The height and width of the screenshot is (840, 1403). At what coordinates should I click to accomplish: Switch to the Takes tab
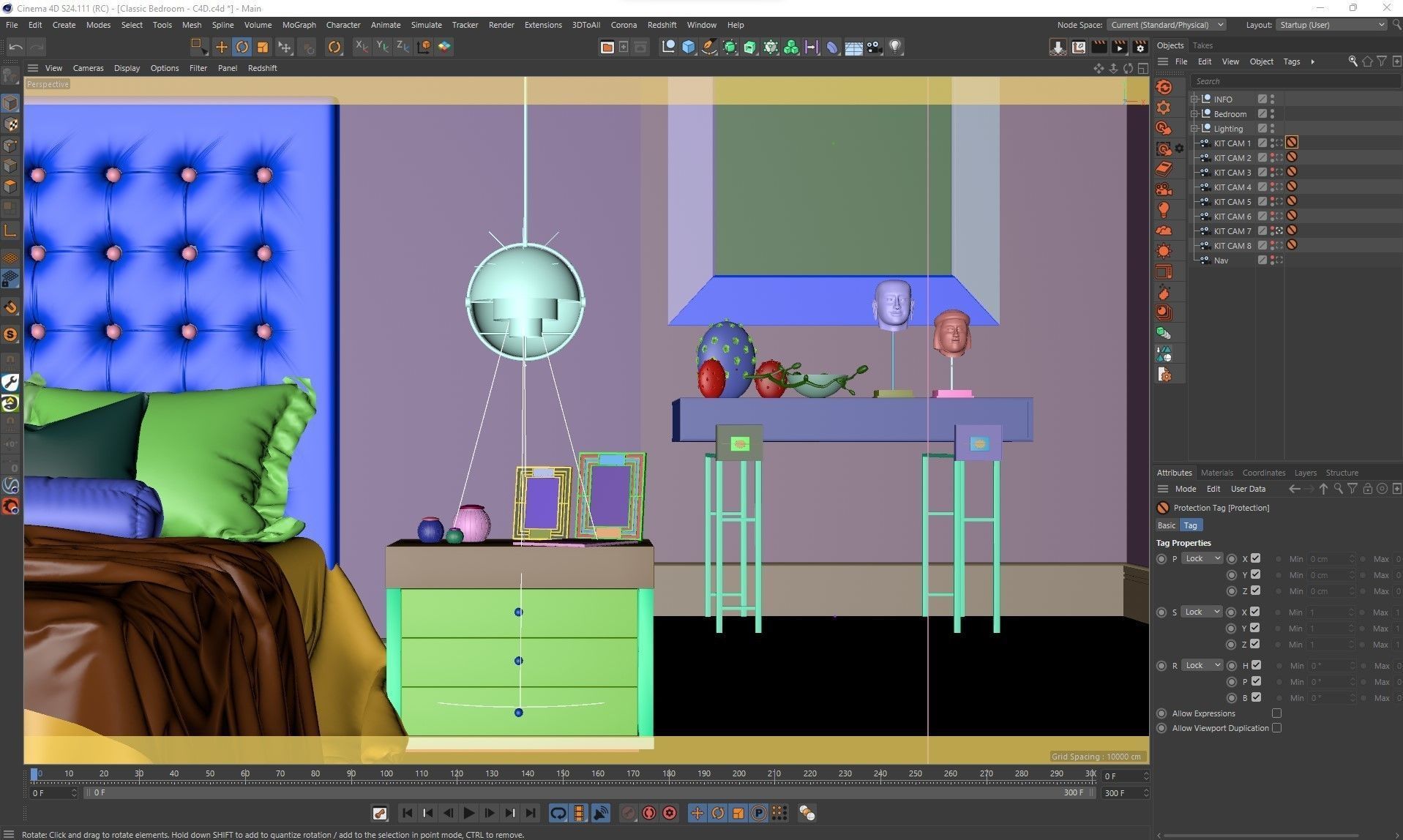tap(1202, 45)
